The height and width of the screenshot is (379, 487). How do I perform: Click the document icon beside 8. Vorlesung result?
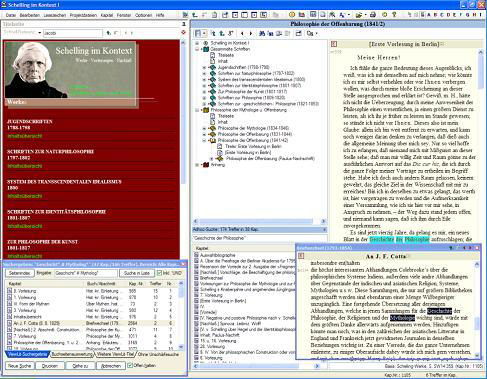pyautogui.click(x=10, y=291)
